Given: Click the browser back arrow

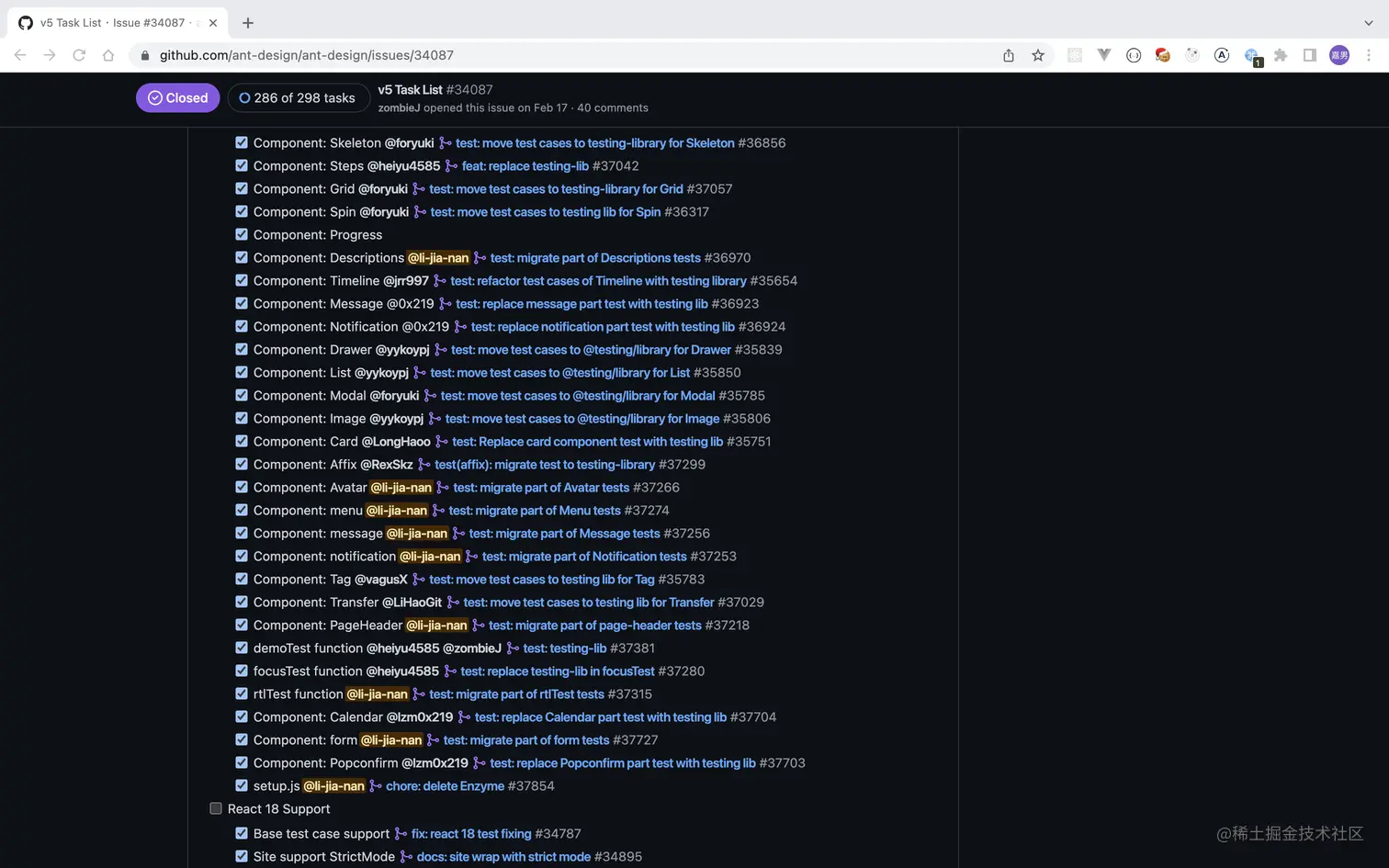Looking at the screenshot, I should [x=20, y=55].
